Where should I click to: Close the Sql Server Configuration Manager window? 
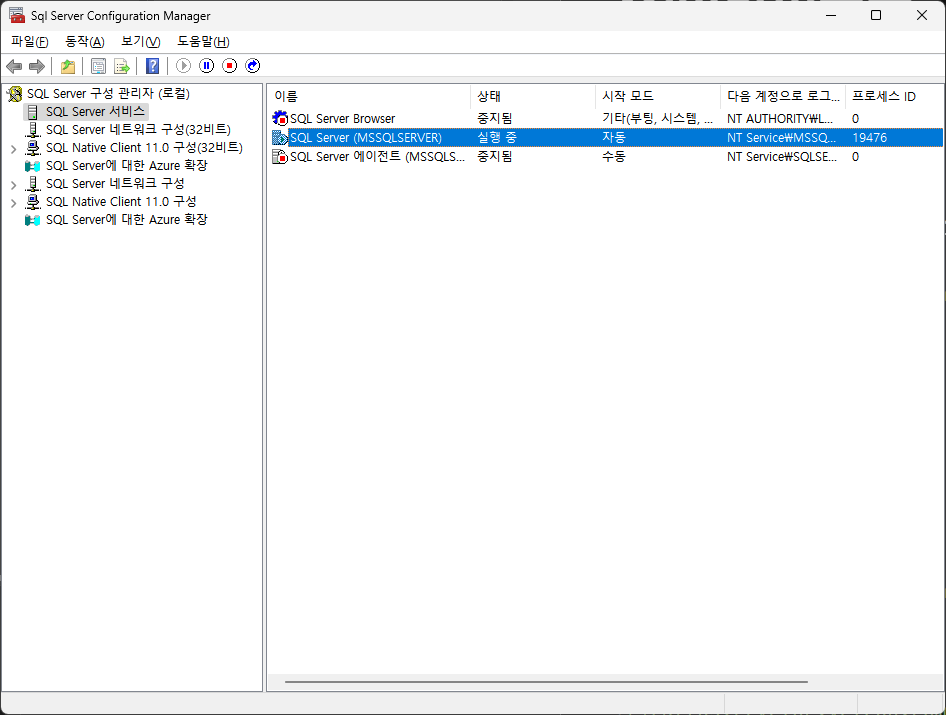pyautogui.click(x=922, y=15)
